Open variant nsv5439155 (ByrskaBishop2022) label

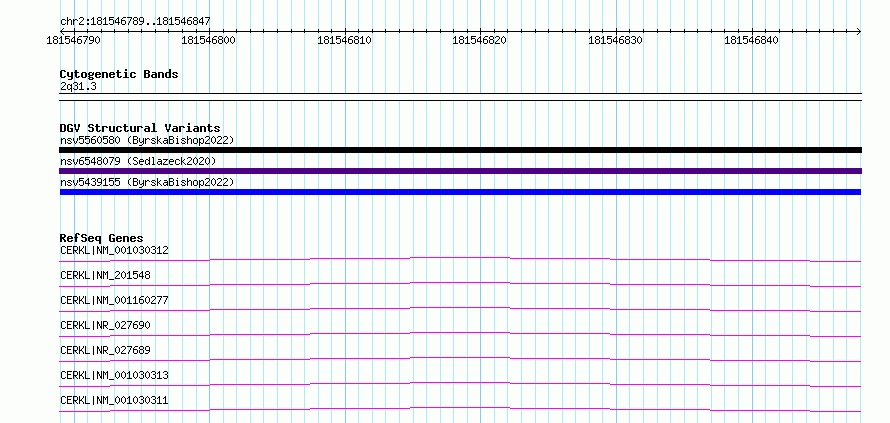point(147,182)
